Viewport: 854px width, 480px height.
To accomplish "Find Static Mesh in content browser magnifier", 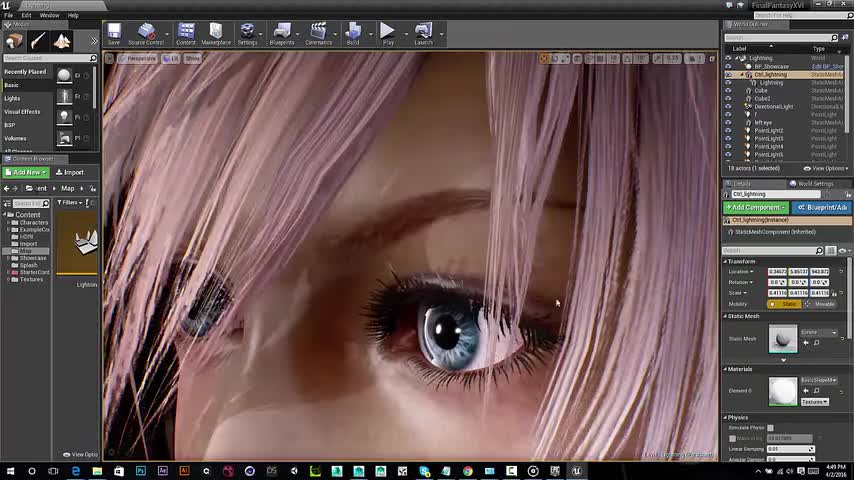I will coord(816,343).
